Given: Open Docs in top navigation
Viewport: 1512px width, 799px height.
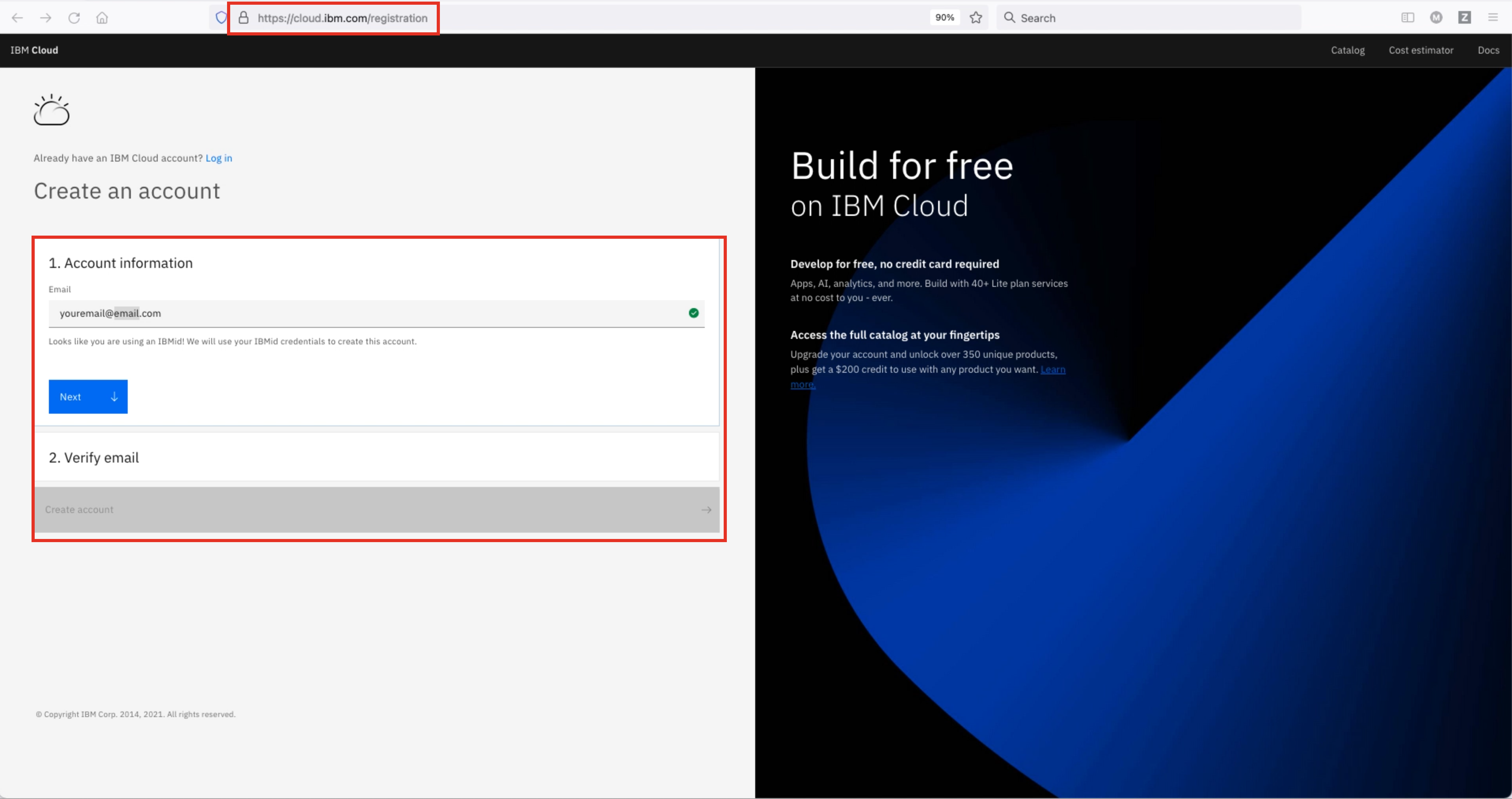Looking at the screenshot, I should (x=1488, y=50).
